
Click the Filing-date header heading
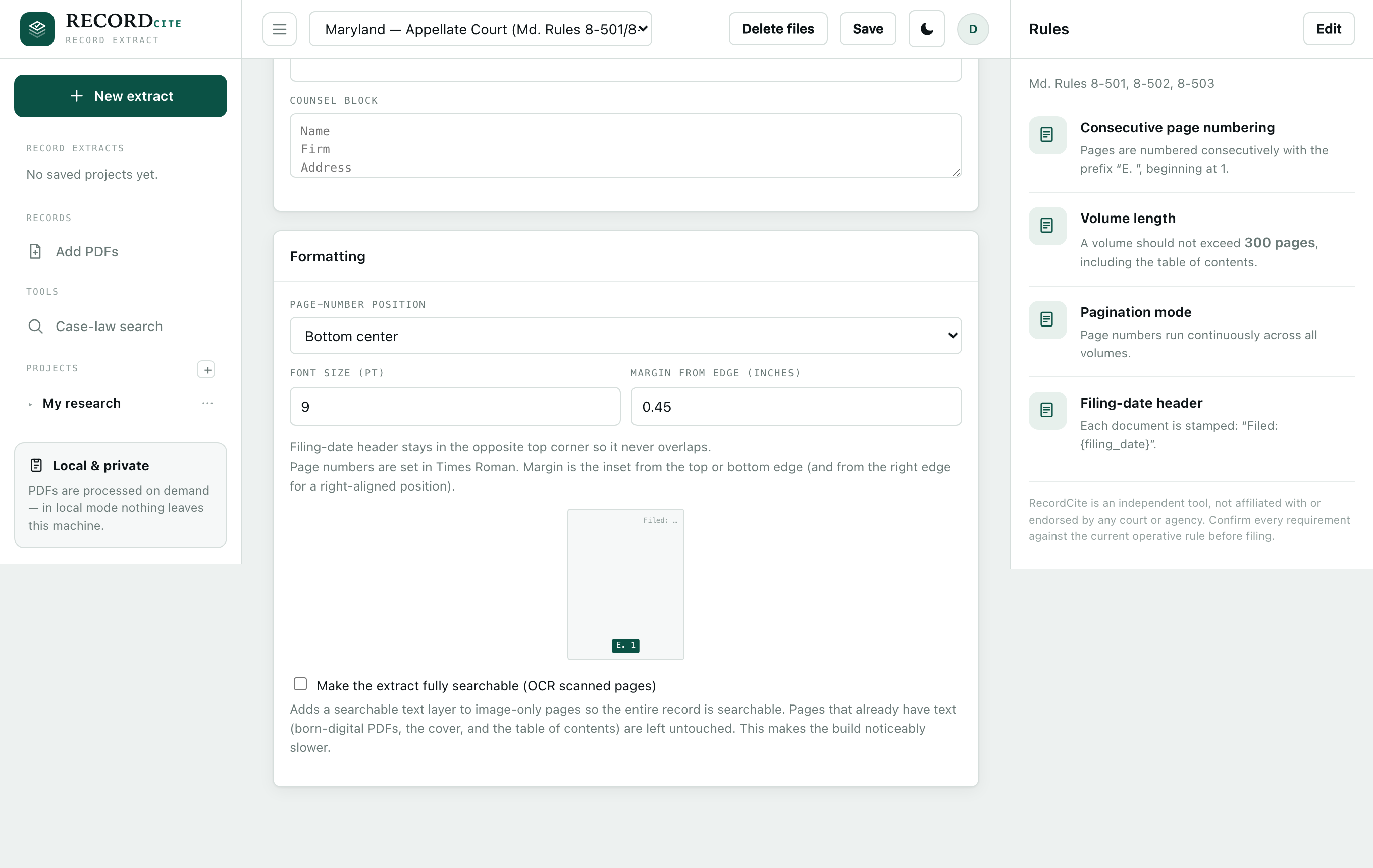click(1141, 403)
